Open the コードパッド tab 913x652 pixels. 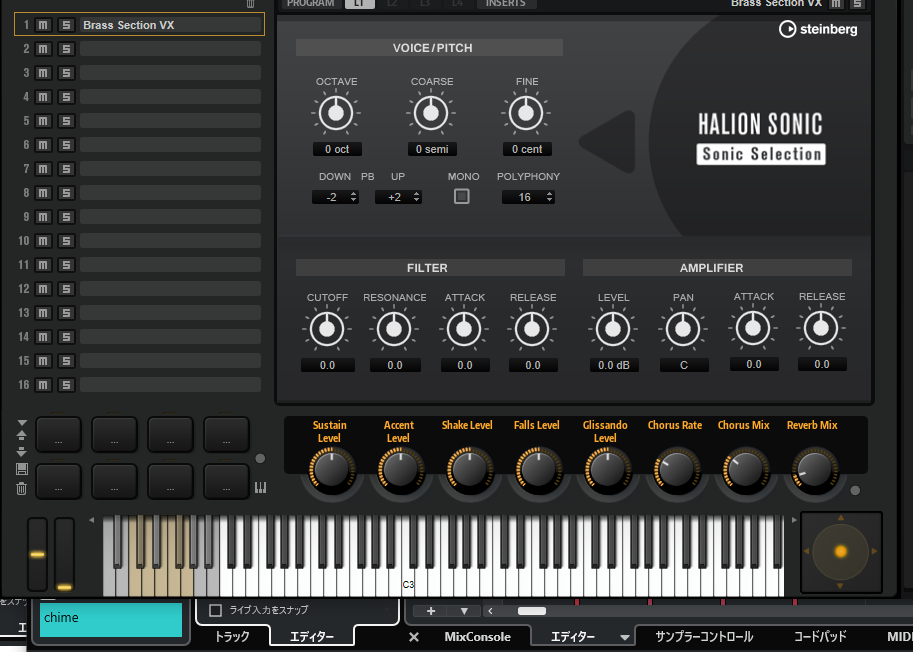[820, 636]
